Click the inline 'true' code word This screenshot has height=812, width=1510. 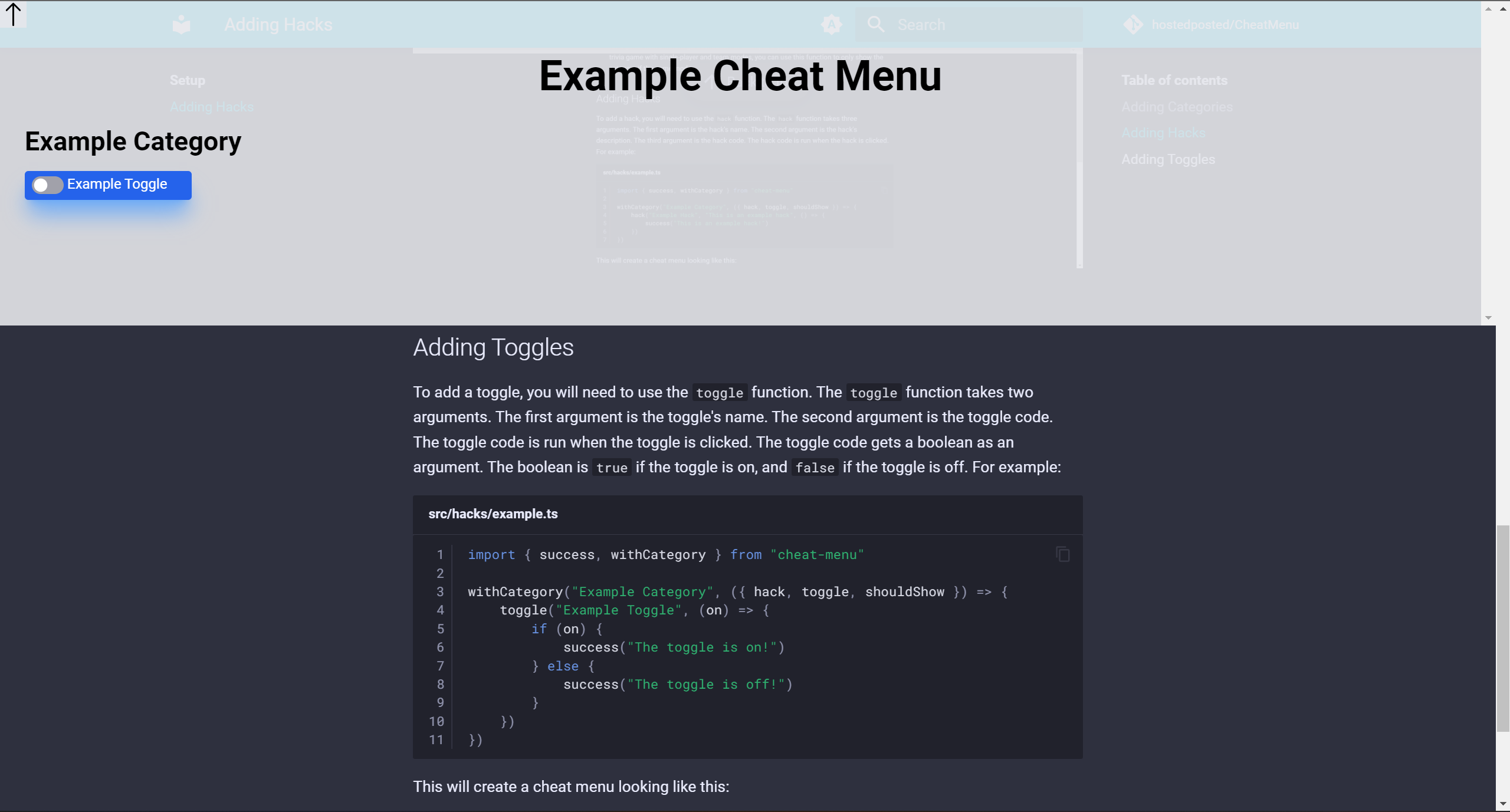612,468
